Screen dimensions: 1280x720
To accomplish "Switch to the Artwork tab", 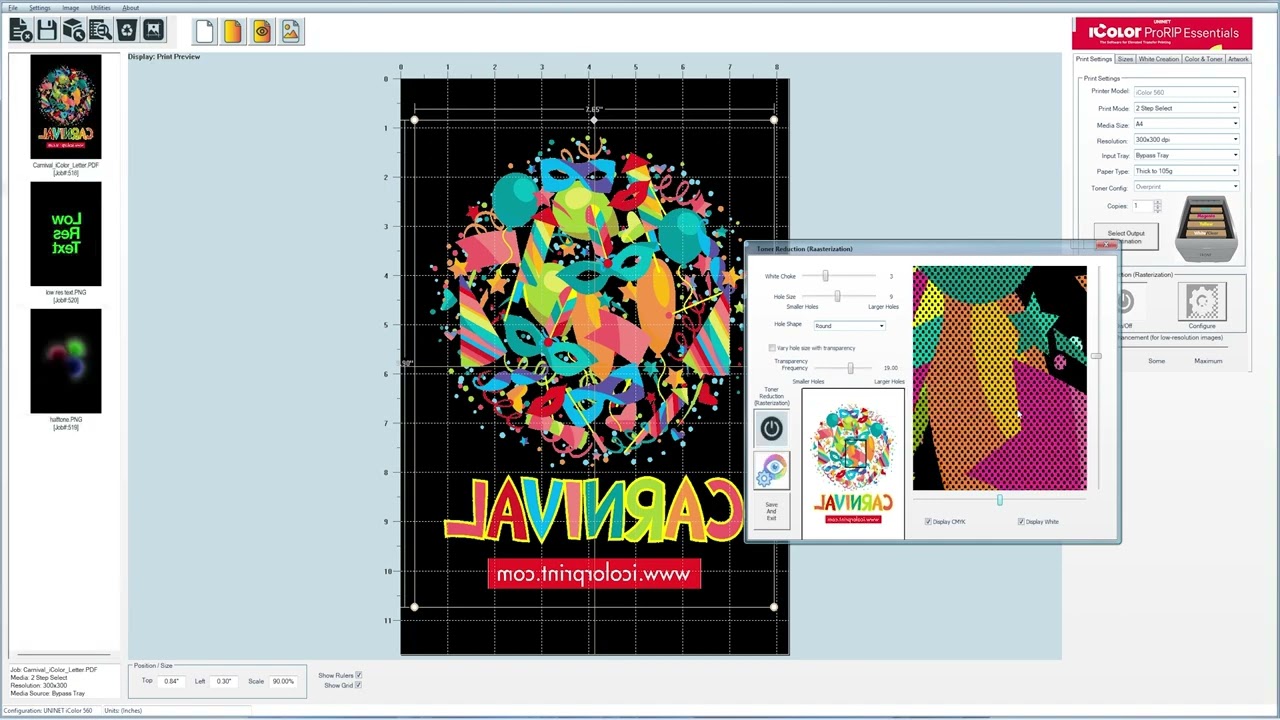I will [1238, 59].
